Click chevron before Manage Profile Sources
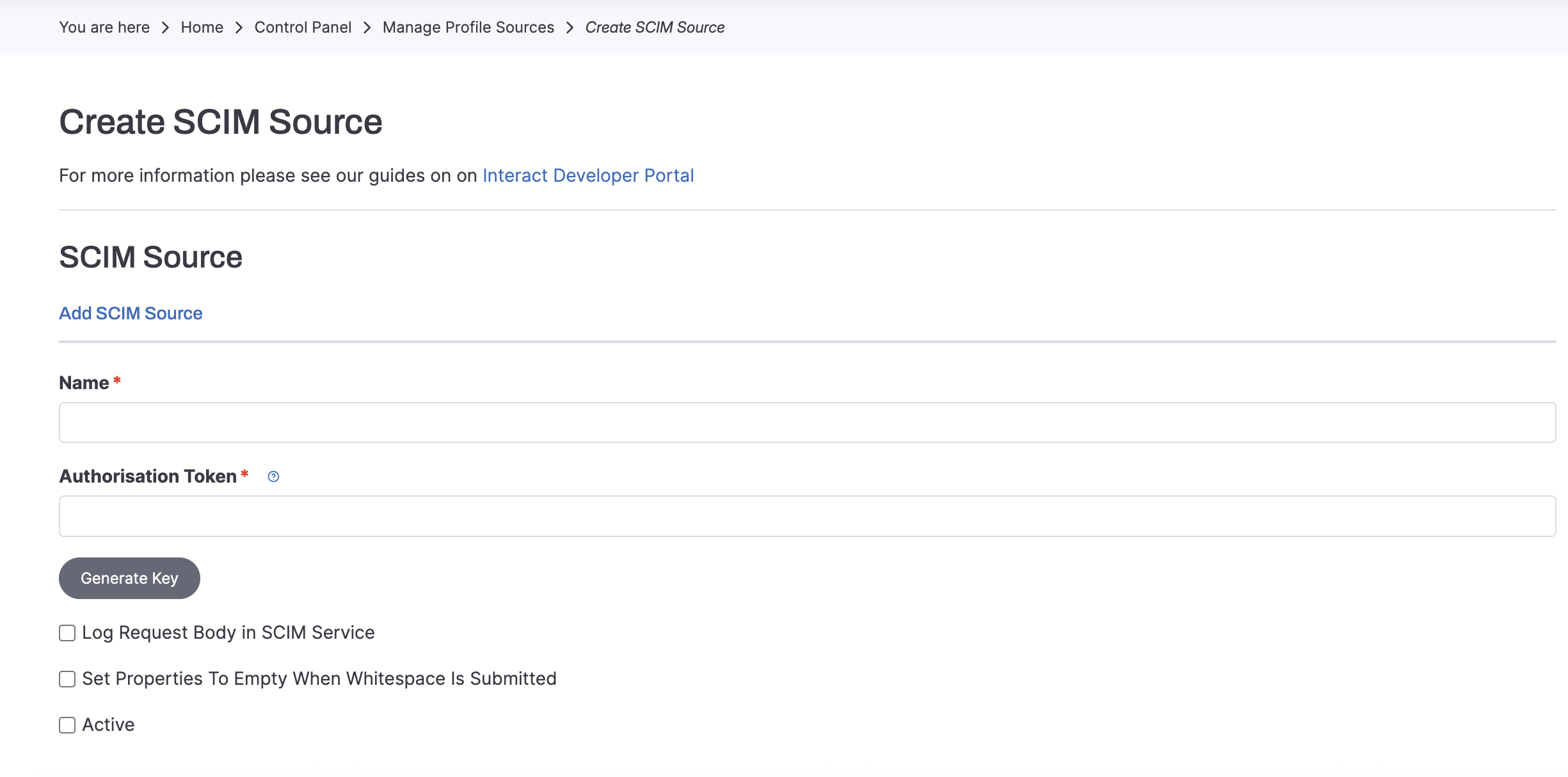Viewport: 1568px width, 777px height. 367,28
